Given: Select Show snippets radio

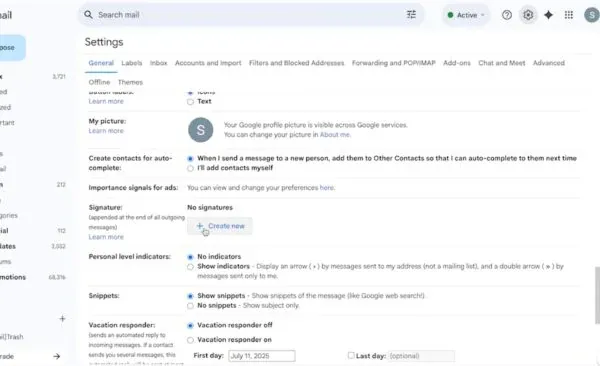Looking at the screenshot, I should tap(190, 296).
